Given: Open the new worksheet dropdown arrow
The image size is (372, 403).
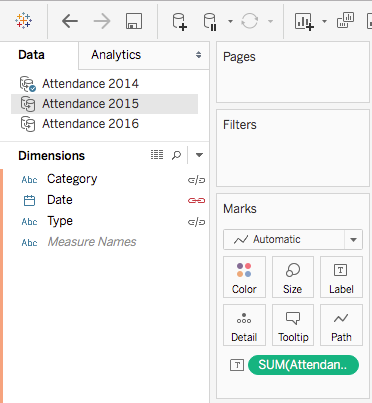Looking at the screenshot, I should [324, 22].
